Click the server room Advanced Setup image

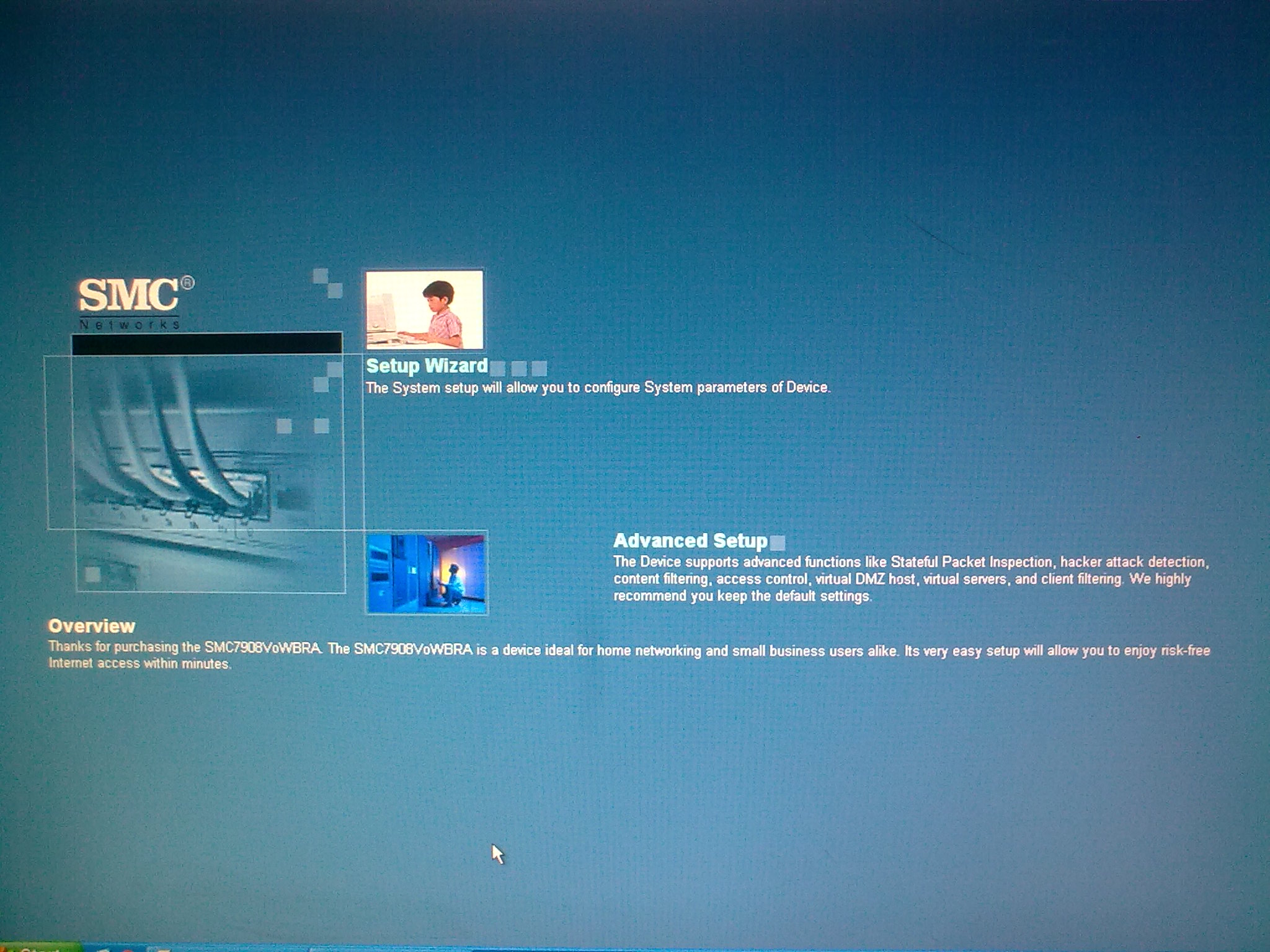pos(427,573)
